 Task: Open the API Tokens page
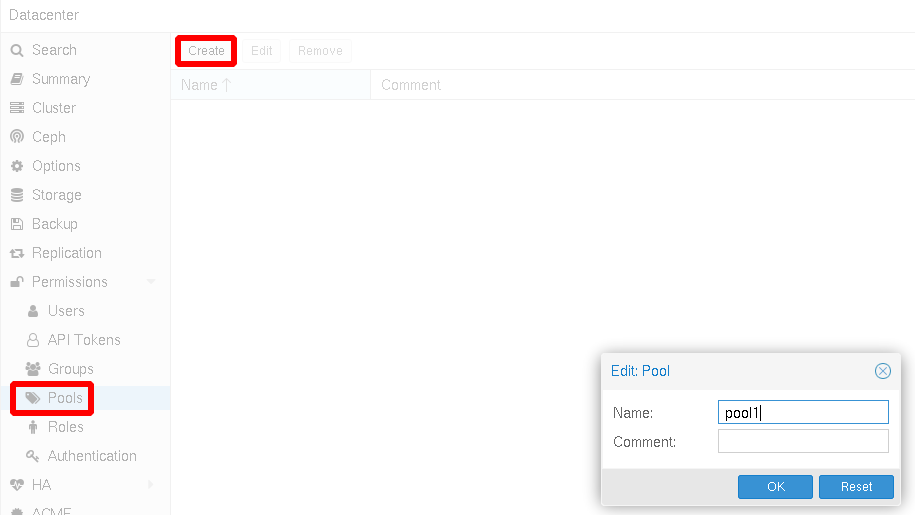click(x=83, y=340)
